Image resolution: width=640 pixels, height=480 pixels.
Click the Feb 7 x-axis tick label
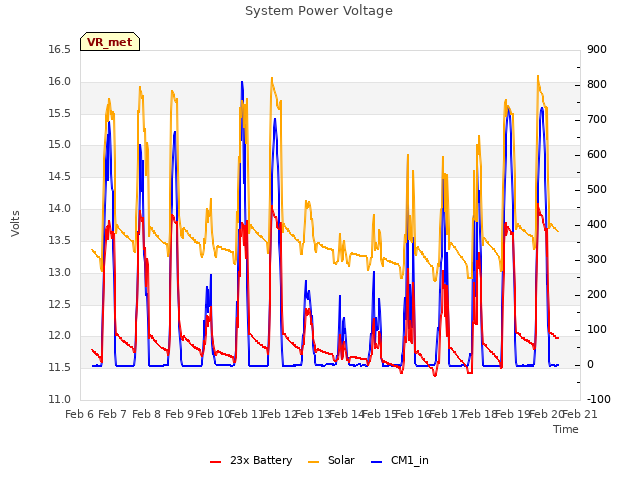(113, 414)
